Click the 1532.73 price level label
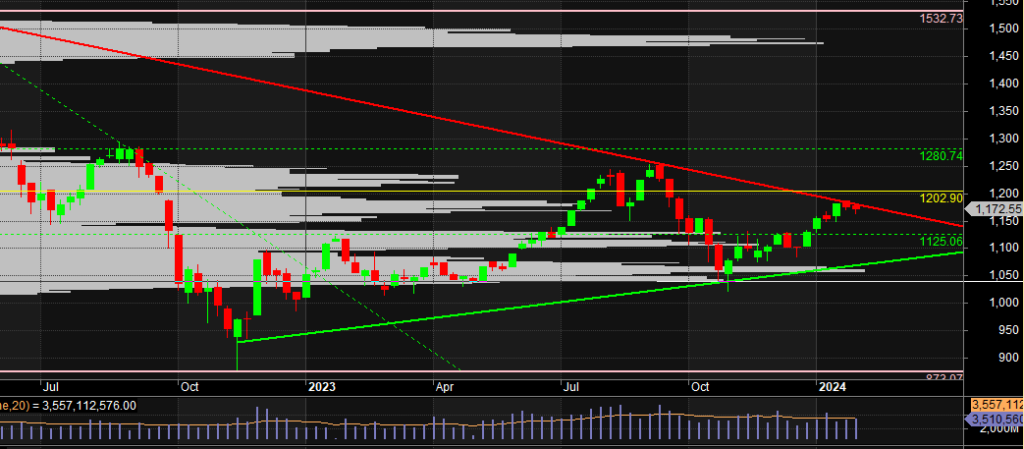This screenshot has width=1024, height=449. click(942, 19)
